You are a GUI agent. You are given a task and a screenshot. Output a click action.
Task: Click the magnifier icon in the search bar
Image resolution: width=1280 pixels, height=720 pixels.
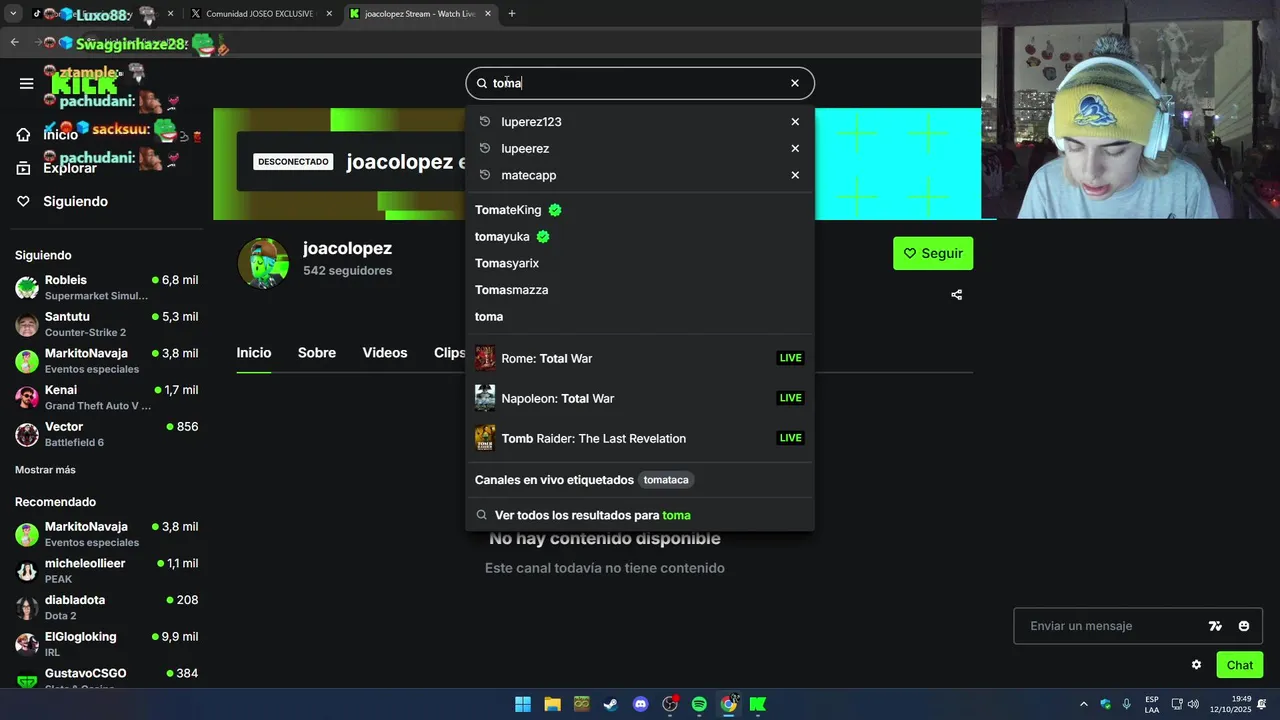click(482, 83)
